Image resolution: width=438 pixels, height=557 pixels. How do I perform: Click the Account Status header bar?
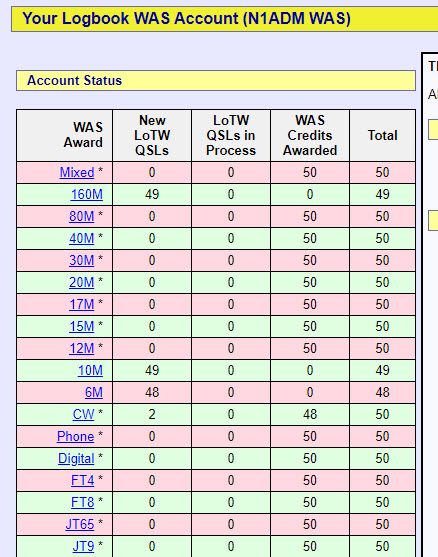(x=216, y=81)
